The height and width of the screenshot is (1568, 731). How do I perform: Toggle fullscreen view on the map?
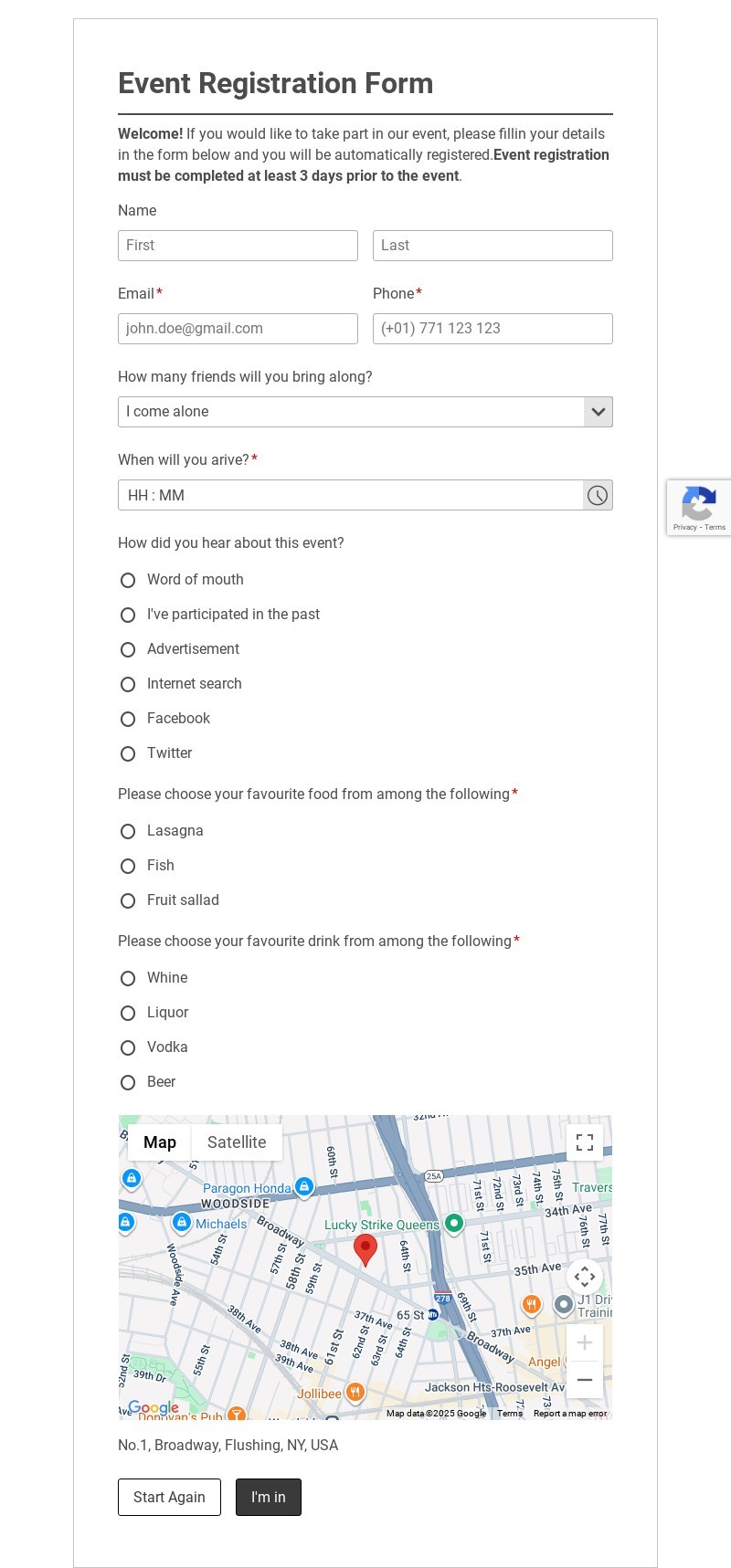(585, 1142)
